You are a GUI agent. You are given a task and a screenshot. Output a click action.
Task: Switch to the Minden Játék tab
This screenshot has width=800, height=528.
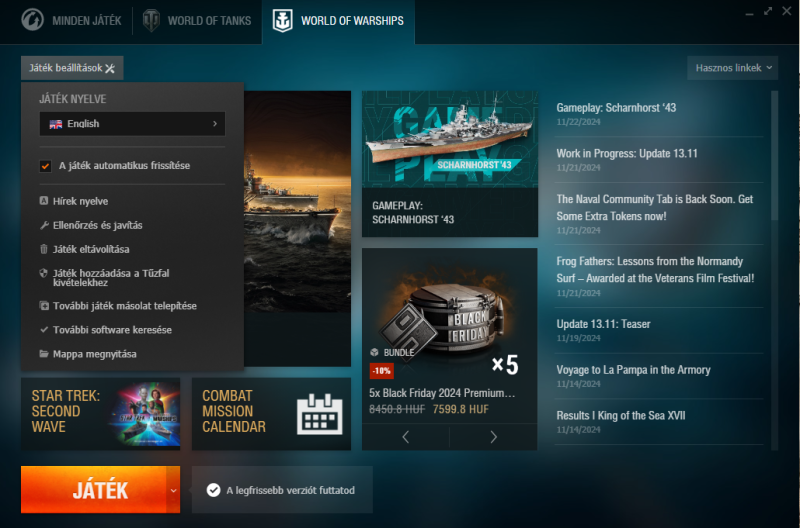71,21
